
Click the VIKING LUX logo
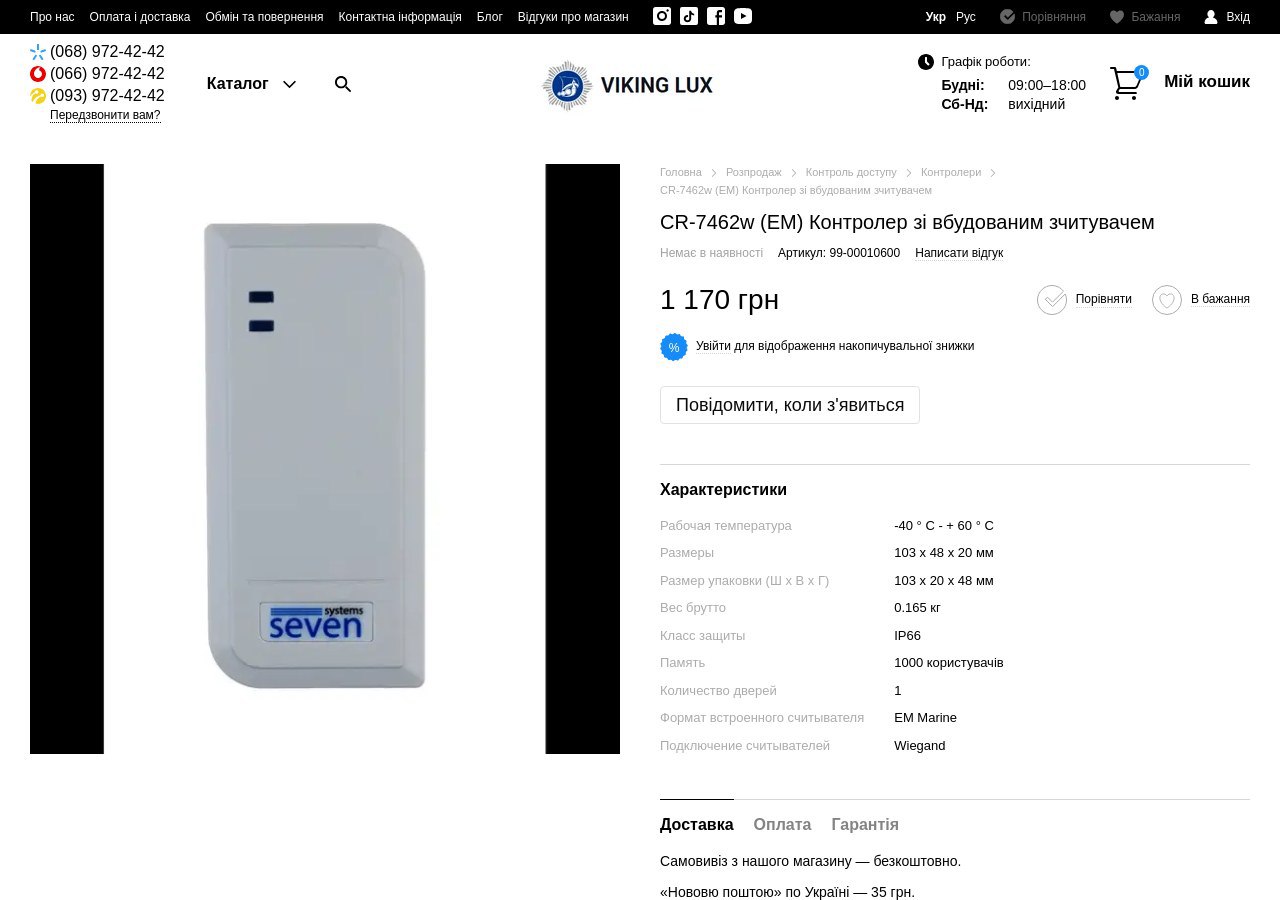point(627,85)
